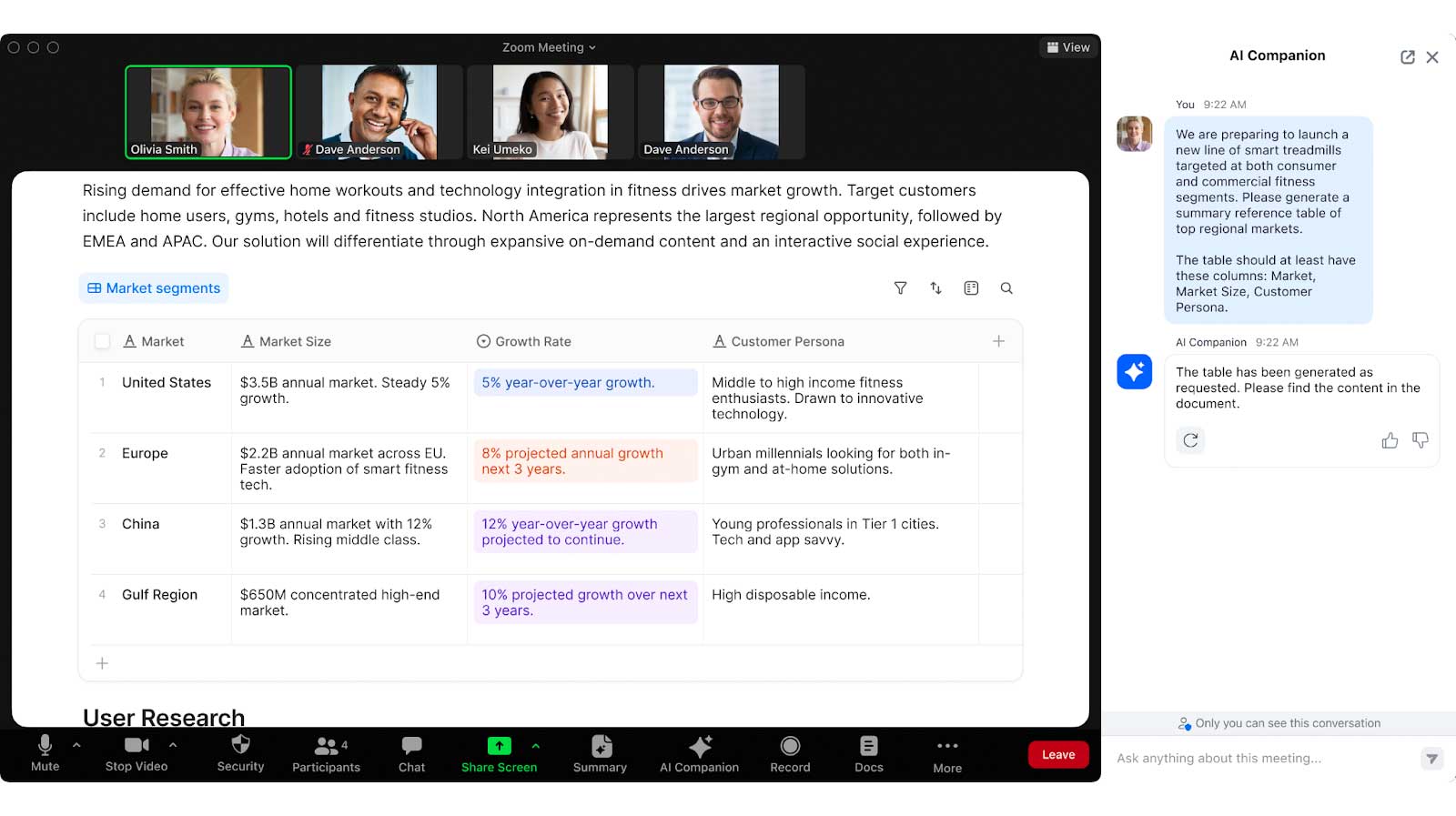
Task: Open Docs from the meeting toolbar
Action: (868, 754)
